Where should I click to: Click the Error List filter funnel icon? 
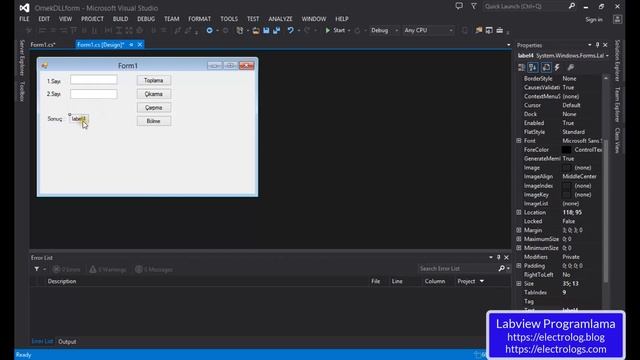pos(37,269)
